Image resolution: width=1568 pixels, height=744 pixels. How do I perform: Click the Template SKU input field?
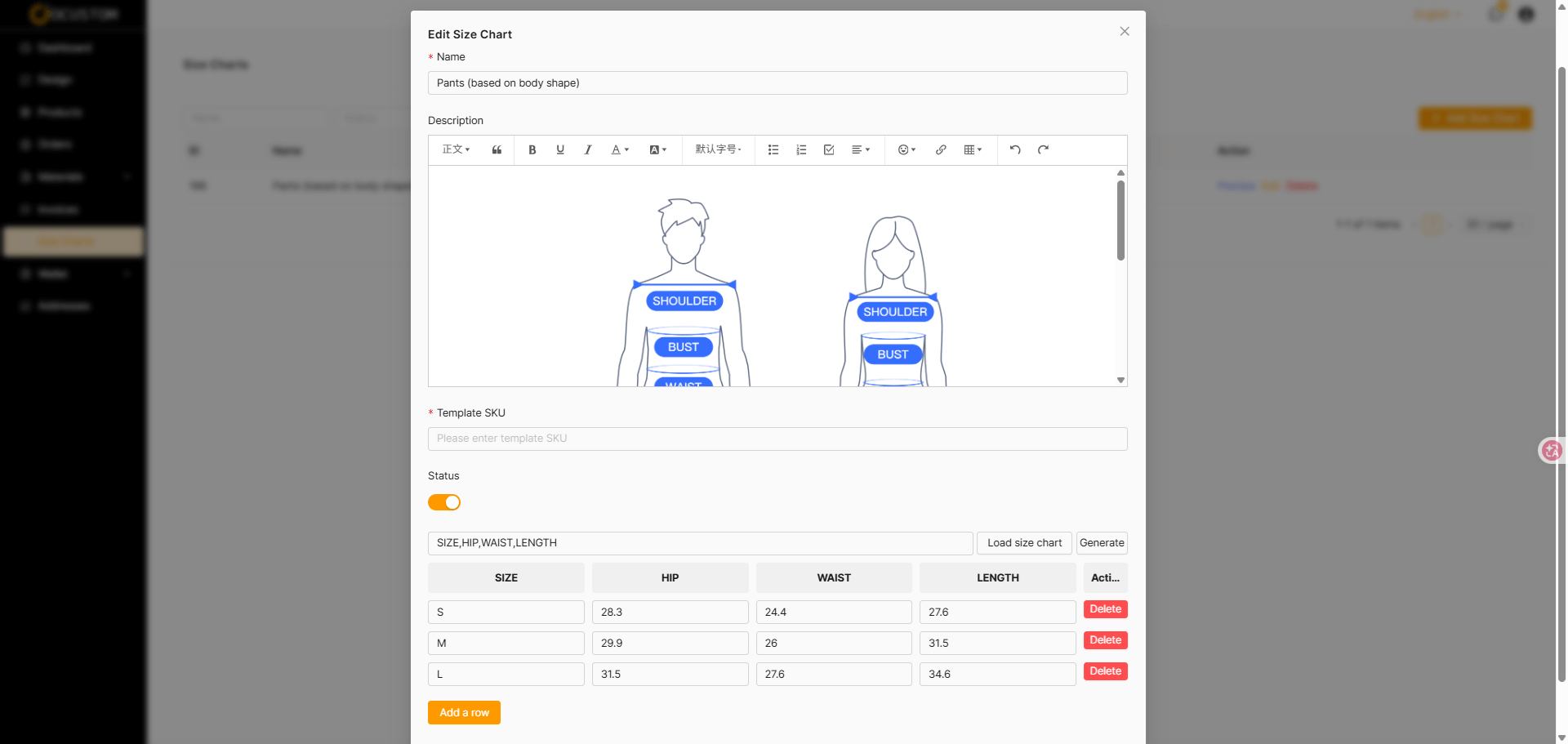click(777, 439)
